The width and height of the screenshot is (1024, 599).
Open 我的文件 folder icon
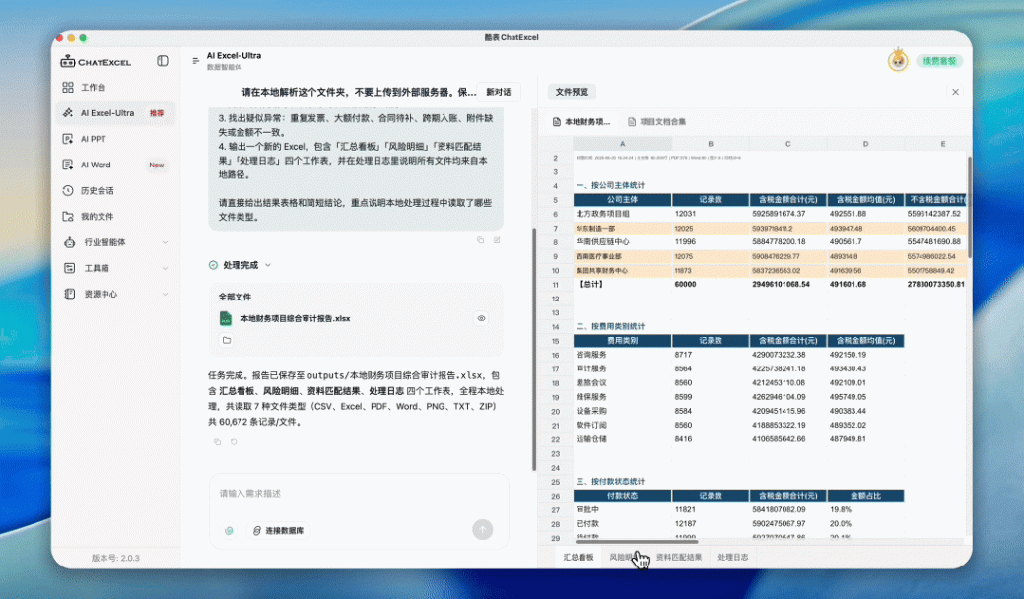(x=68, y=216)
